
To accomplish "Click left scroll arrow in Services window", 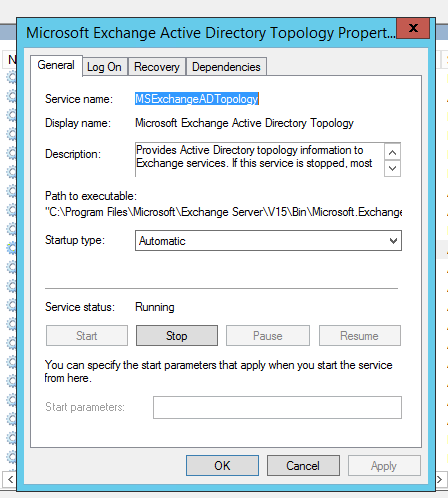I will tap(10, 480).
